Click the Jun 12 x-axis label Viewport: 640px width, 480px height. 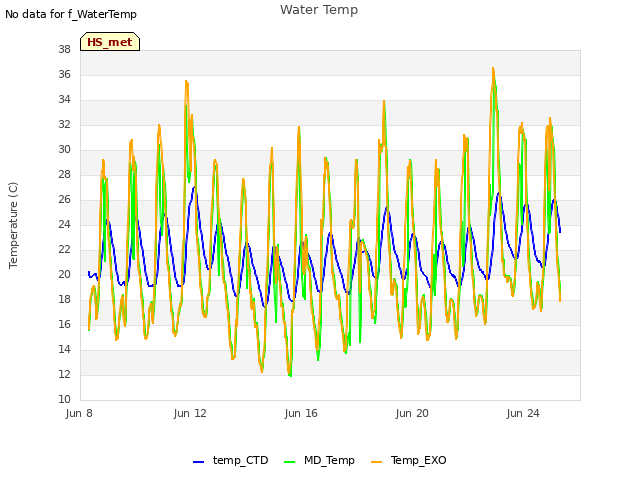tap(190, 413)
